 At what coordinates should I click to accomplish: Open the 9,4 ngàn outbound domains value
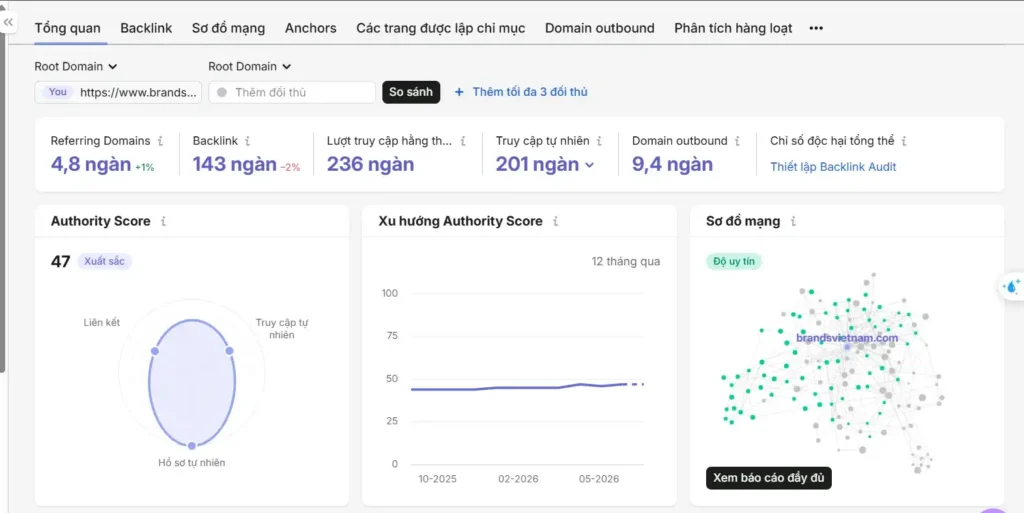[672, 164]
